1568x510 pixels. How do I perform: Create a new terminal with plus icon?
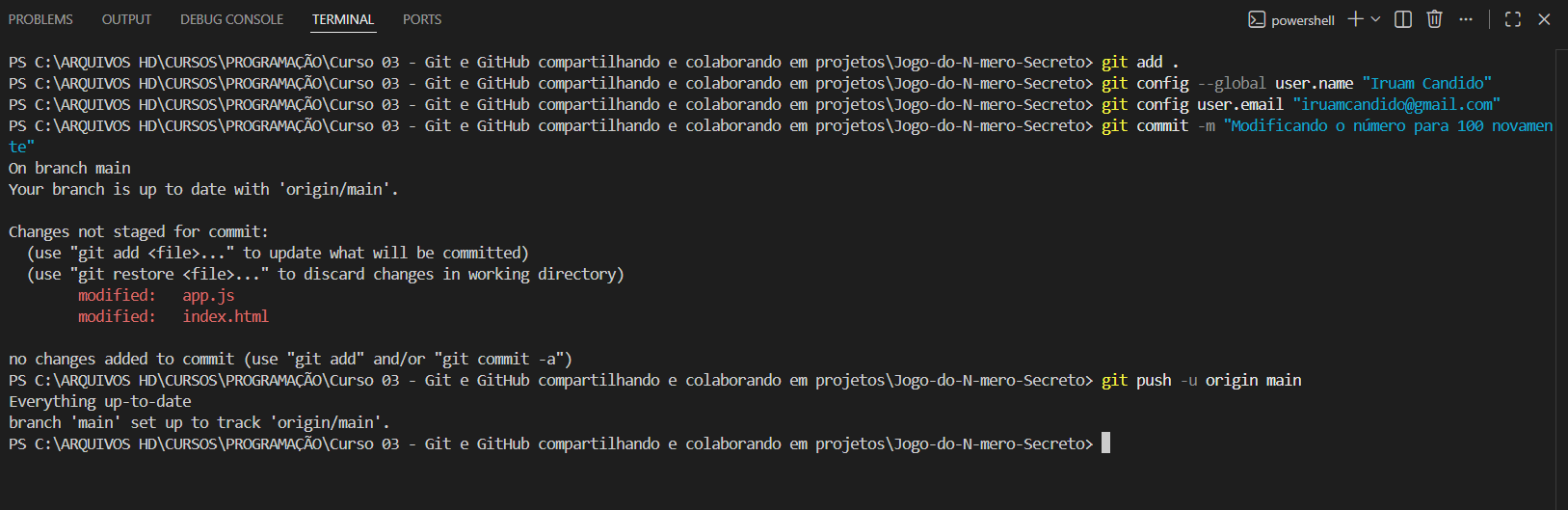(x=1355, y=19)
